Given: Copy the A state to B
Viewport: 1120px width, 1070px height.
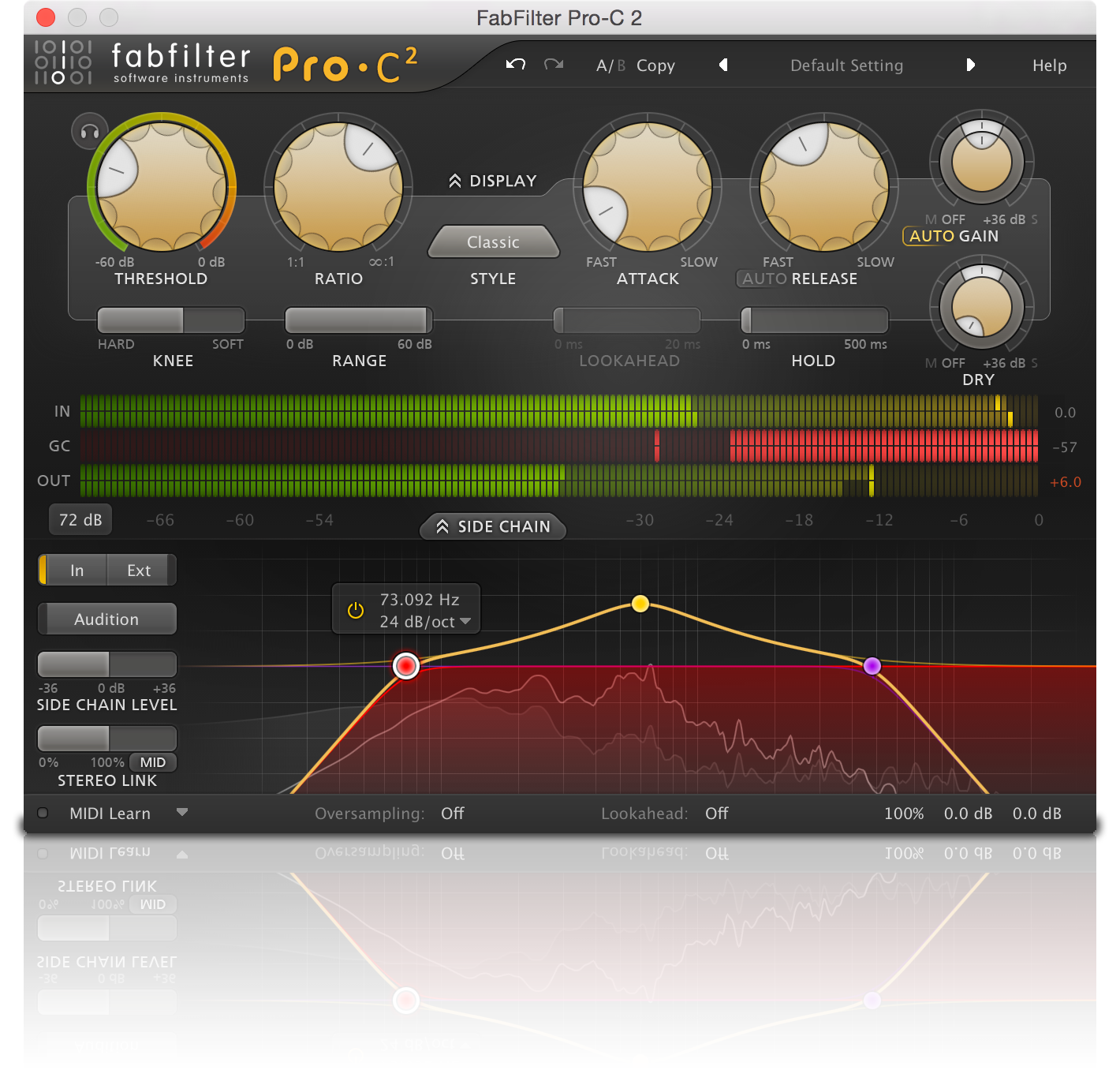Looking at the screenshot, I should [655, 65].
